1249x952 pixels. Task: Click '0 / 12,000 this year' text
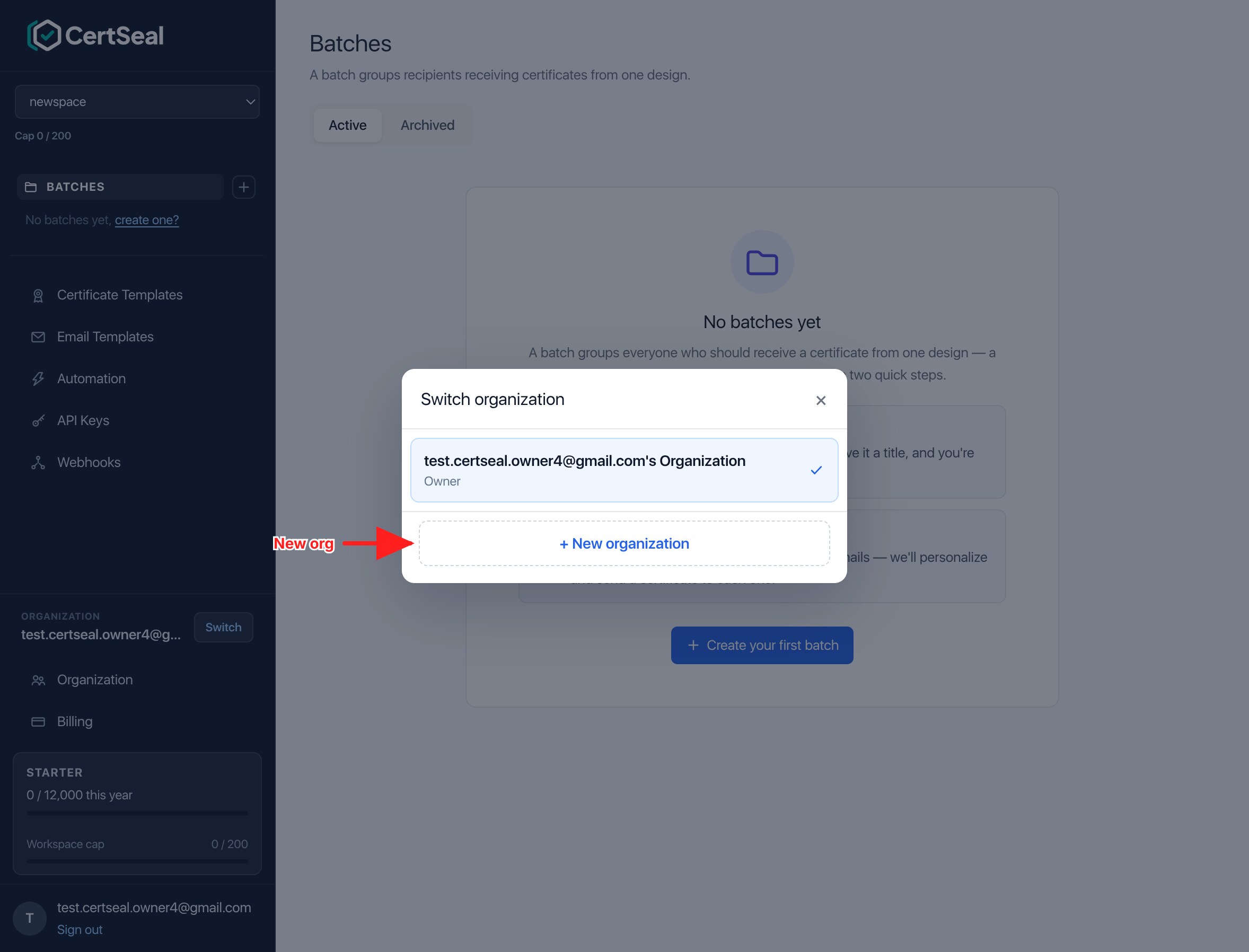click(80, 795)
